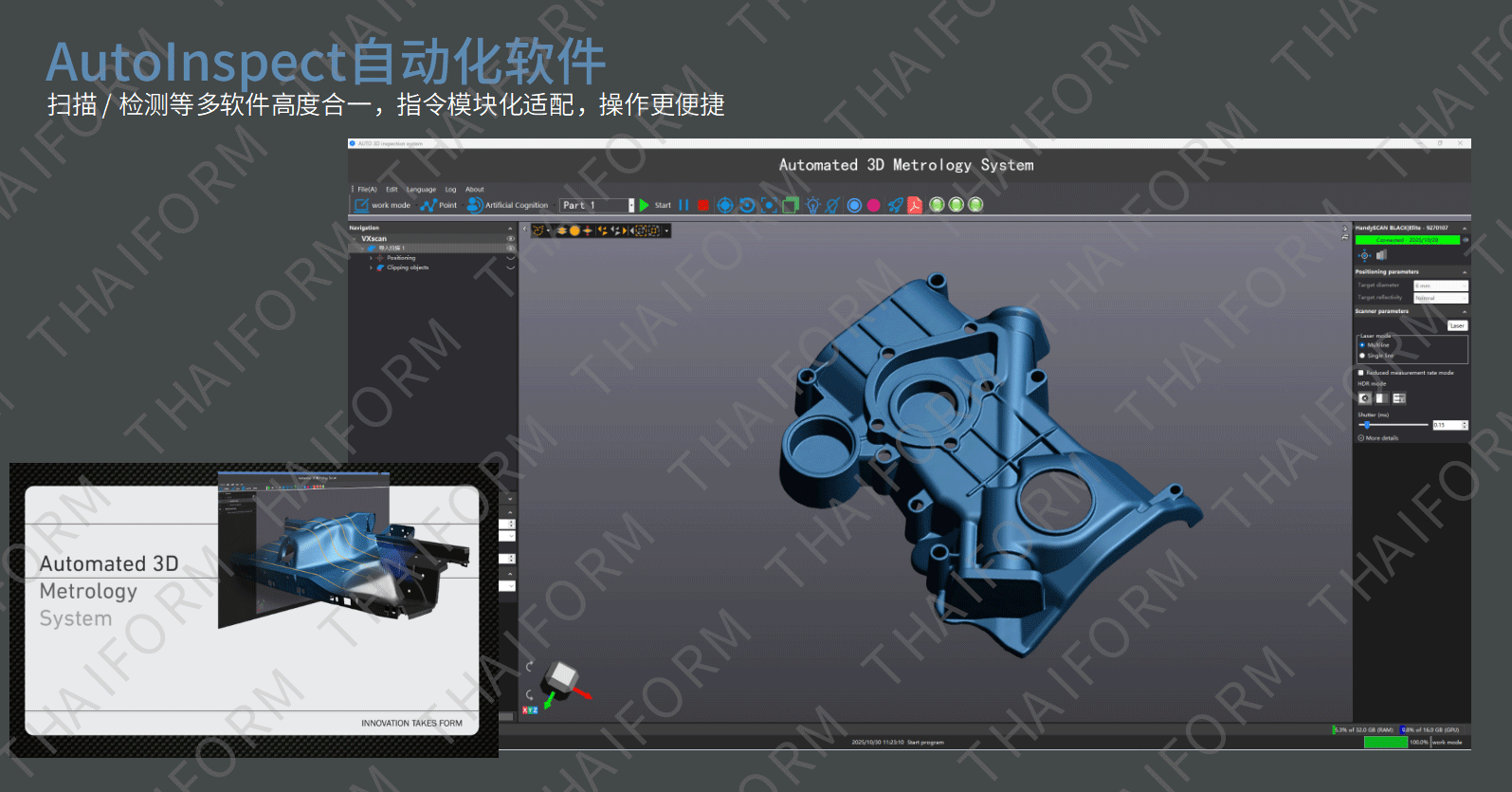Click the green Start play icon

(x=645, y=205)
